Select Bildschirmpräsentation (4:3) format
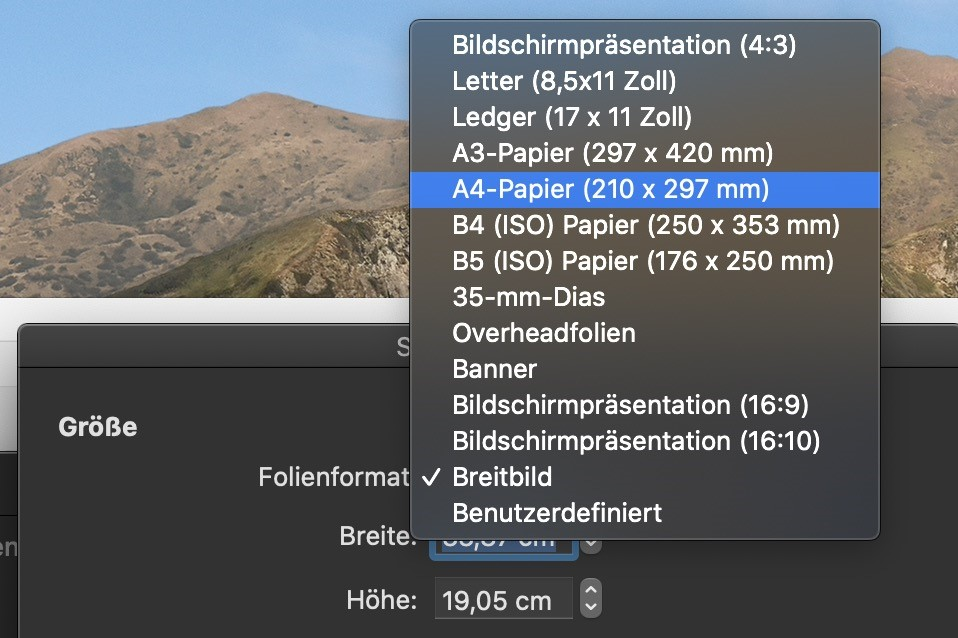The height and width of the screenshot is (638, 958). coord(624,45)
